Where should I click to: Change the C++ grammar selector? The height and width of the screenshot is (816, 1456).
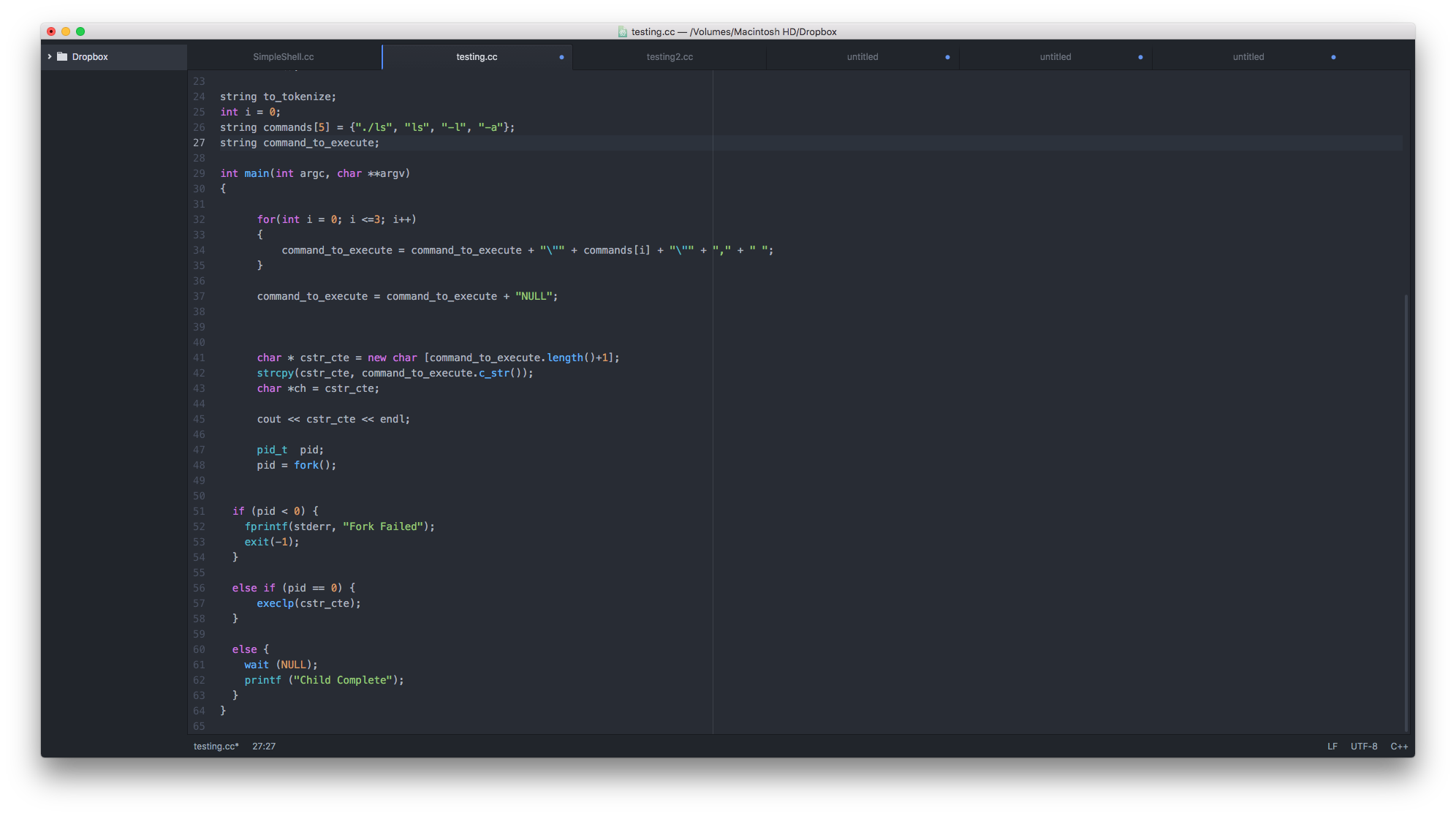(x=1399, y=746)
